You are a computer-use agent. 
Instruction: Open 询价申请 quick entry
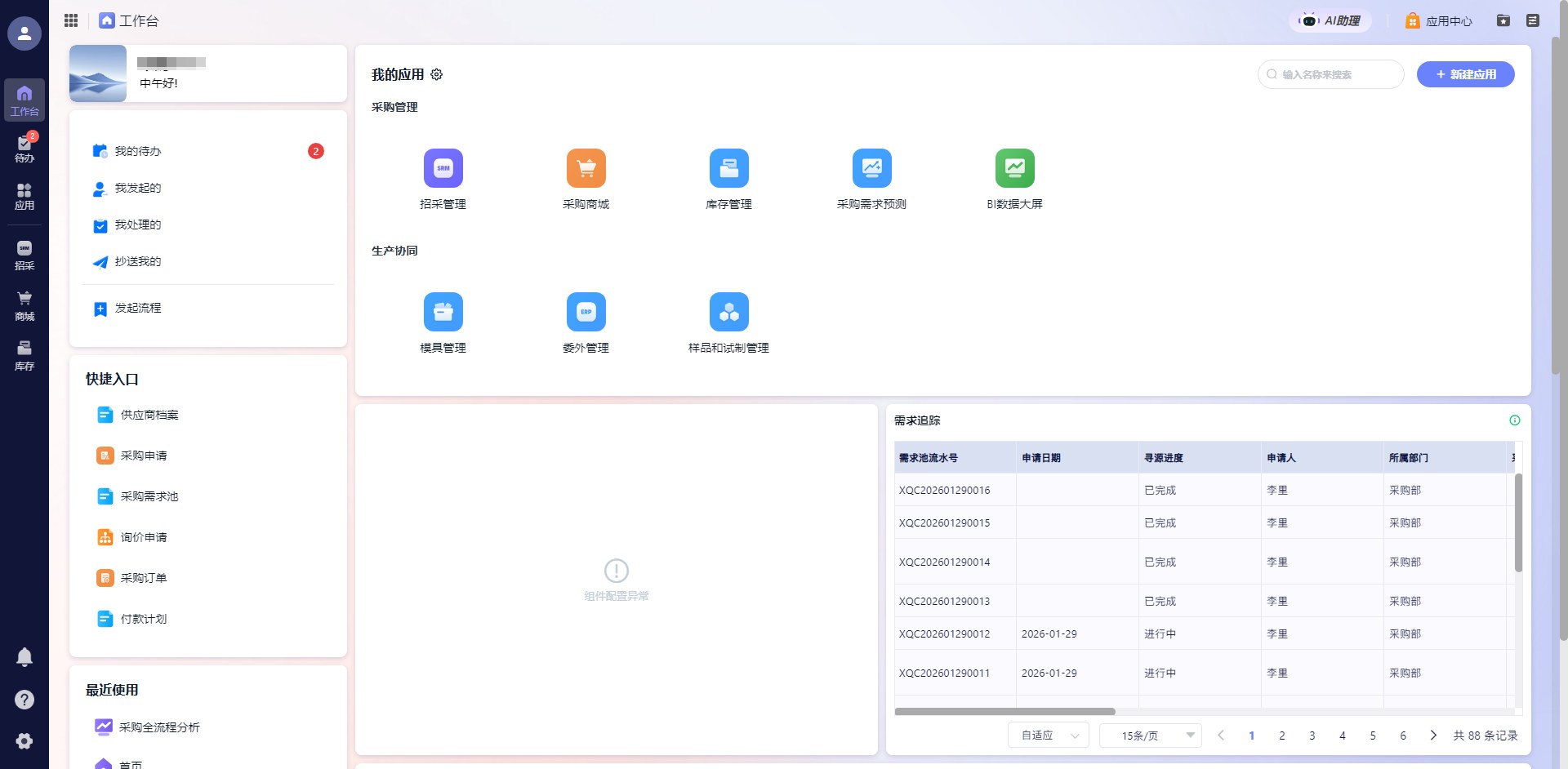131,537
